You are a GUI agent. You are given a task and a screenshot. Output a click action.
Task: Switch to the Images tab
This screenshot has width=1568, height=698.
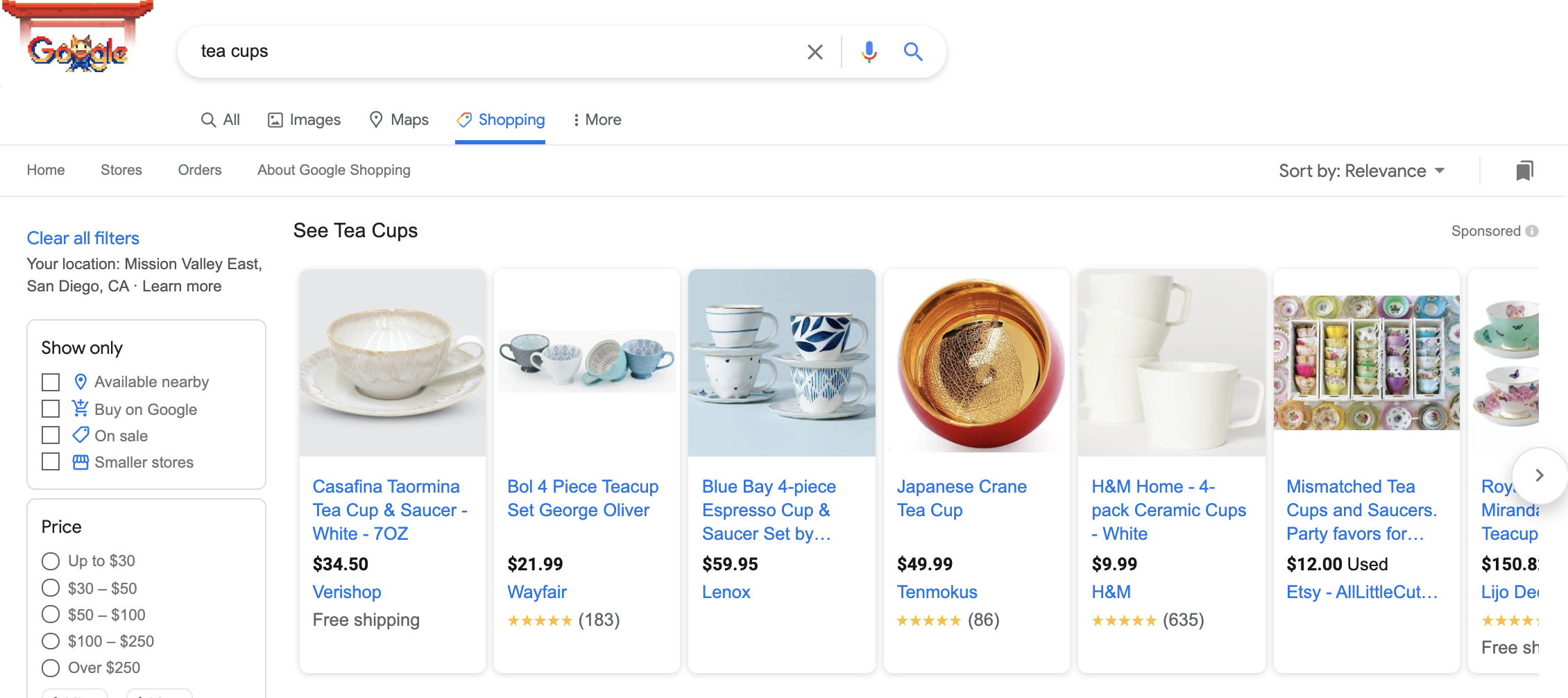[303, 119]
